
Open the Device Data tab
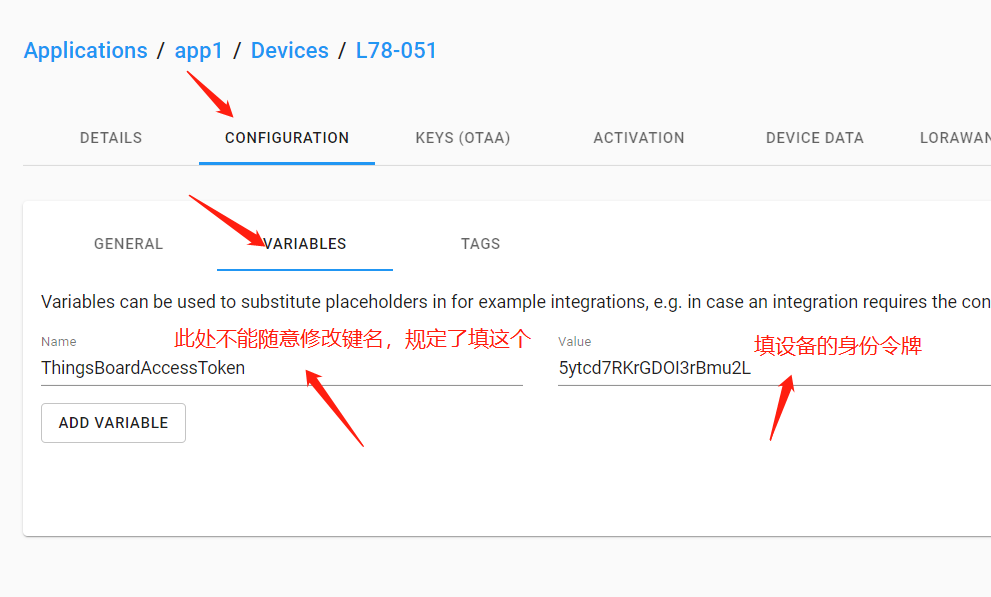click(814, 138)
